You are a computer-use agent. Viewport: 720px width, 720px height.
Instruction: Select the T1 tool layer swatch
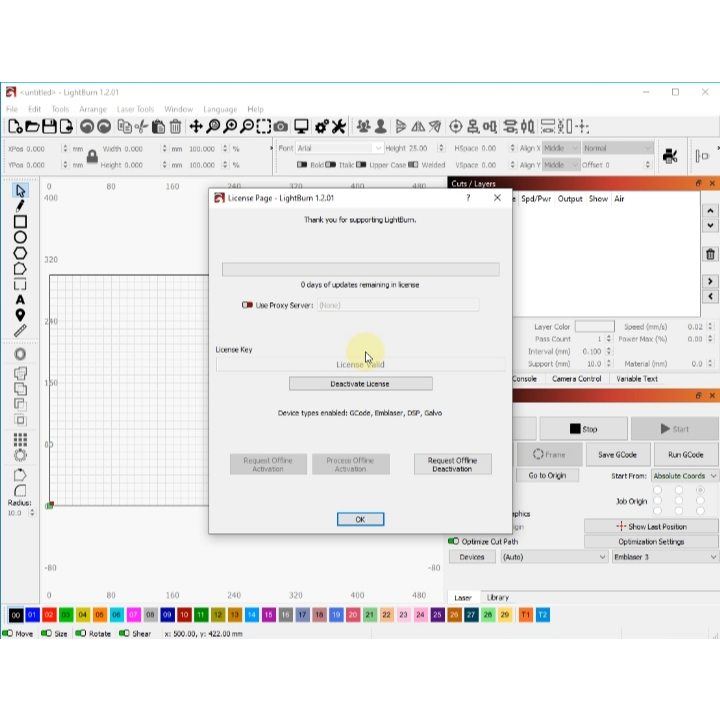tap(525, 614)
